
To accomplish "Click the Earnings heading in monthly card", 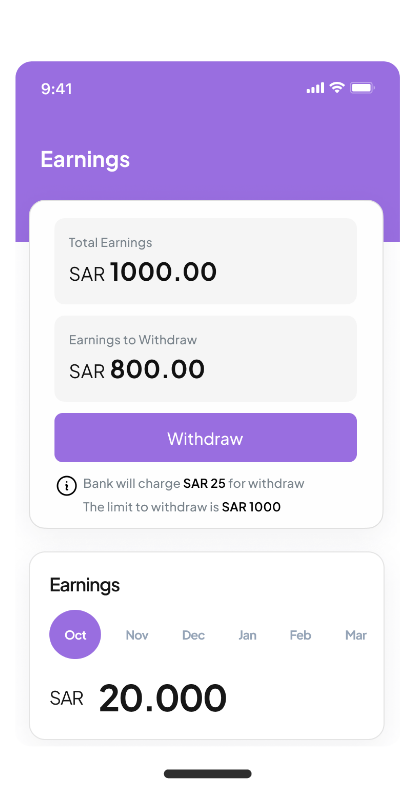I will point(85,585).
